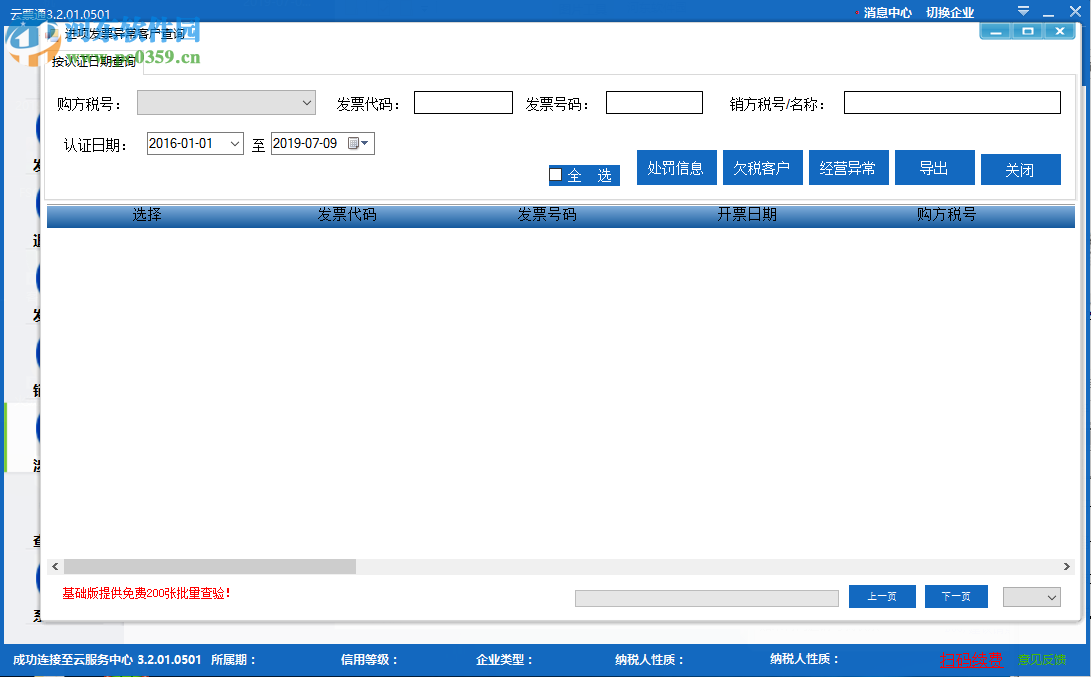
Task: Click the 处罚信息 button
Action: pyautogui.click(x=676, y=167)
